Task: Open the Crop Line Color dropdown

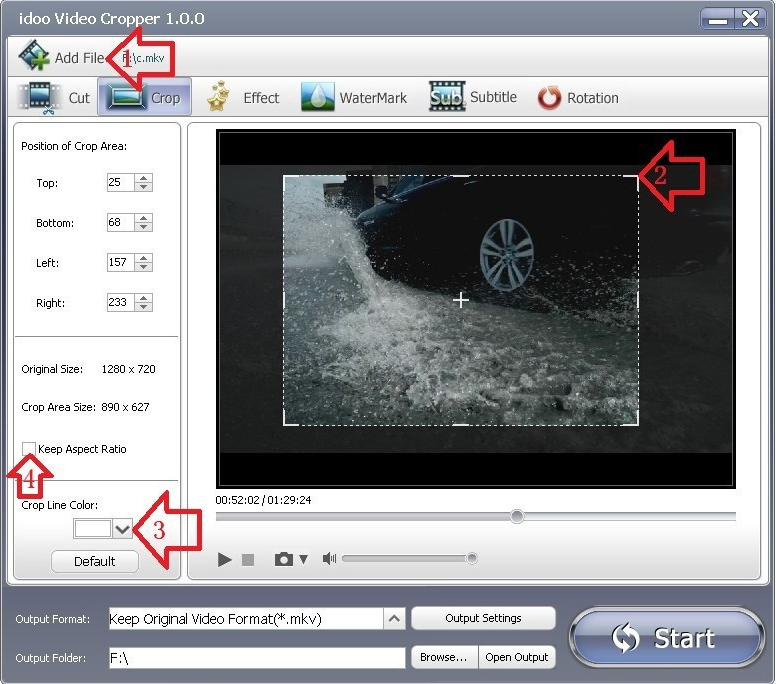Action: tap(123, 528)
